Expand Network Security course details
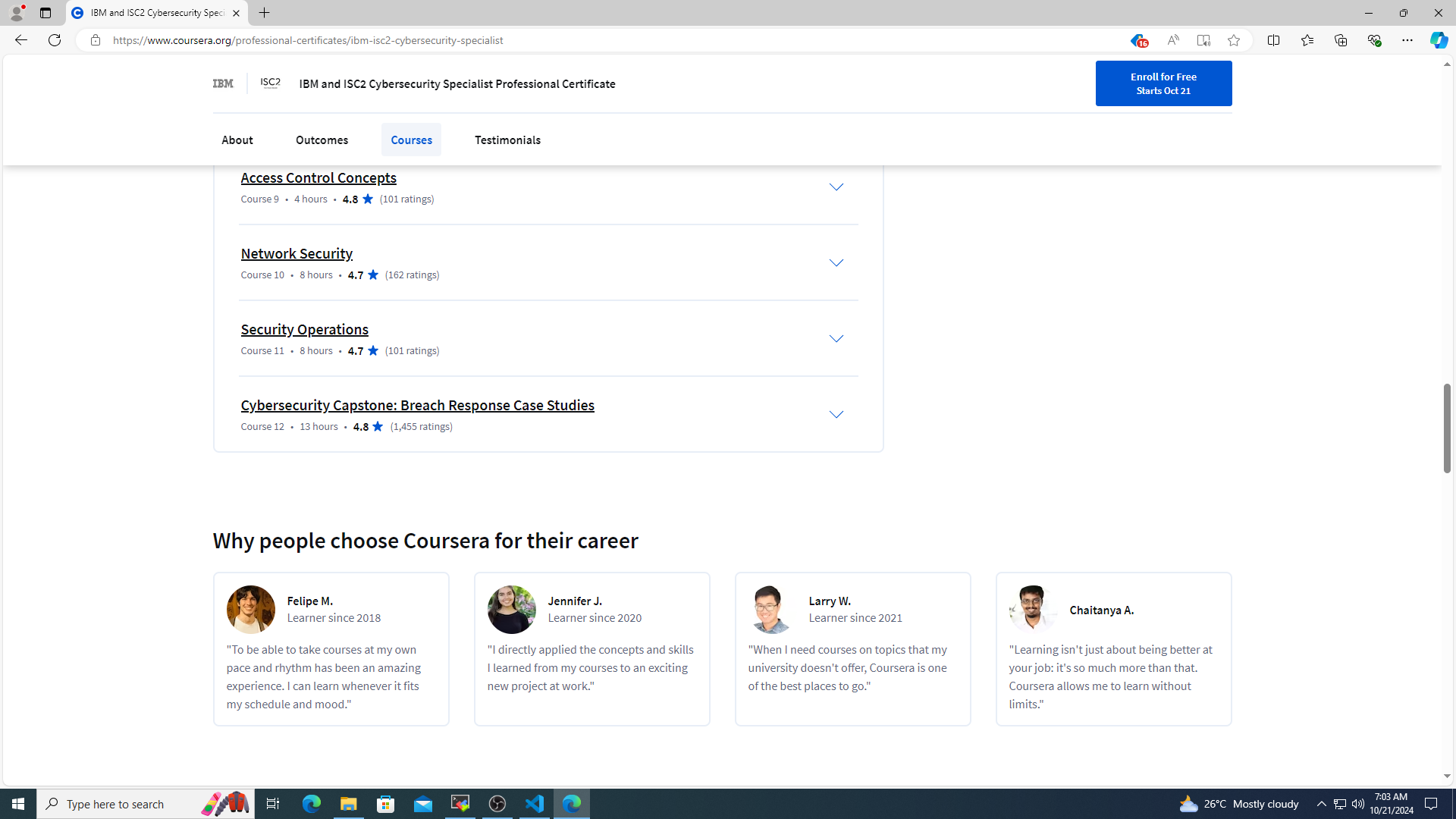Image resolution: width=1456 pixels, height=819 pixels. [836, 262]
